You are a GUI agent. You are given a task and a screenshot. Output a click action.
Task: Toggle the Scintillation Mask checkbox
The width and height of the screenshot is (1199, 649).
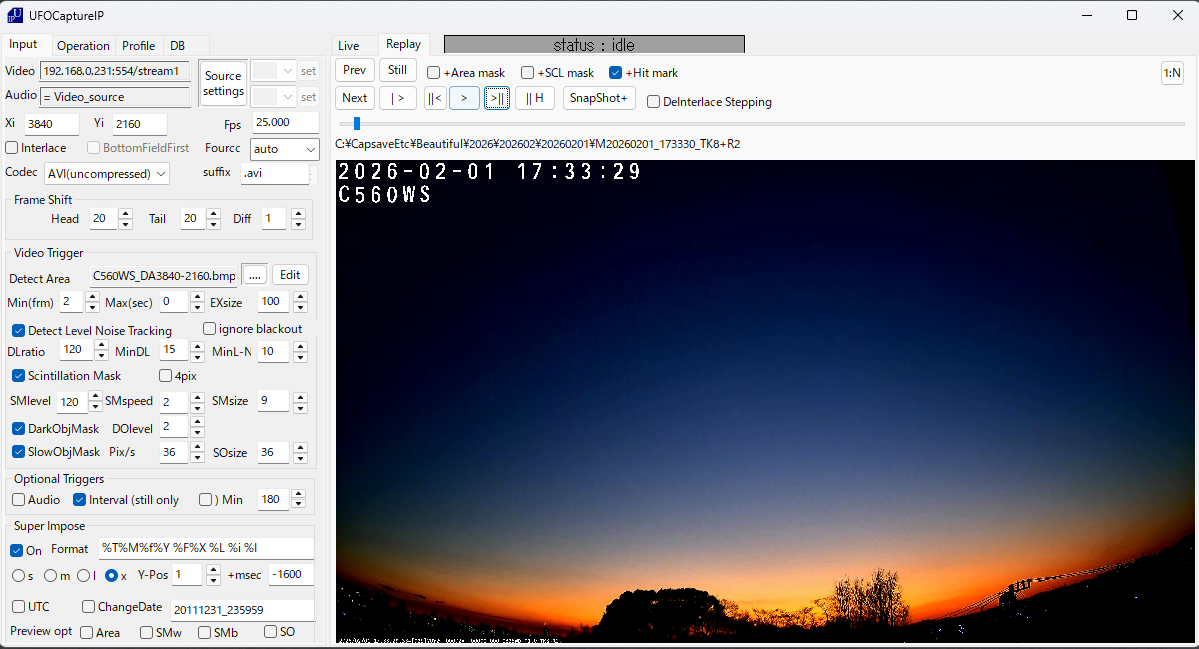pyautogui.click(x=19, y=376)
